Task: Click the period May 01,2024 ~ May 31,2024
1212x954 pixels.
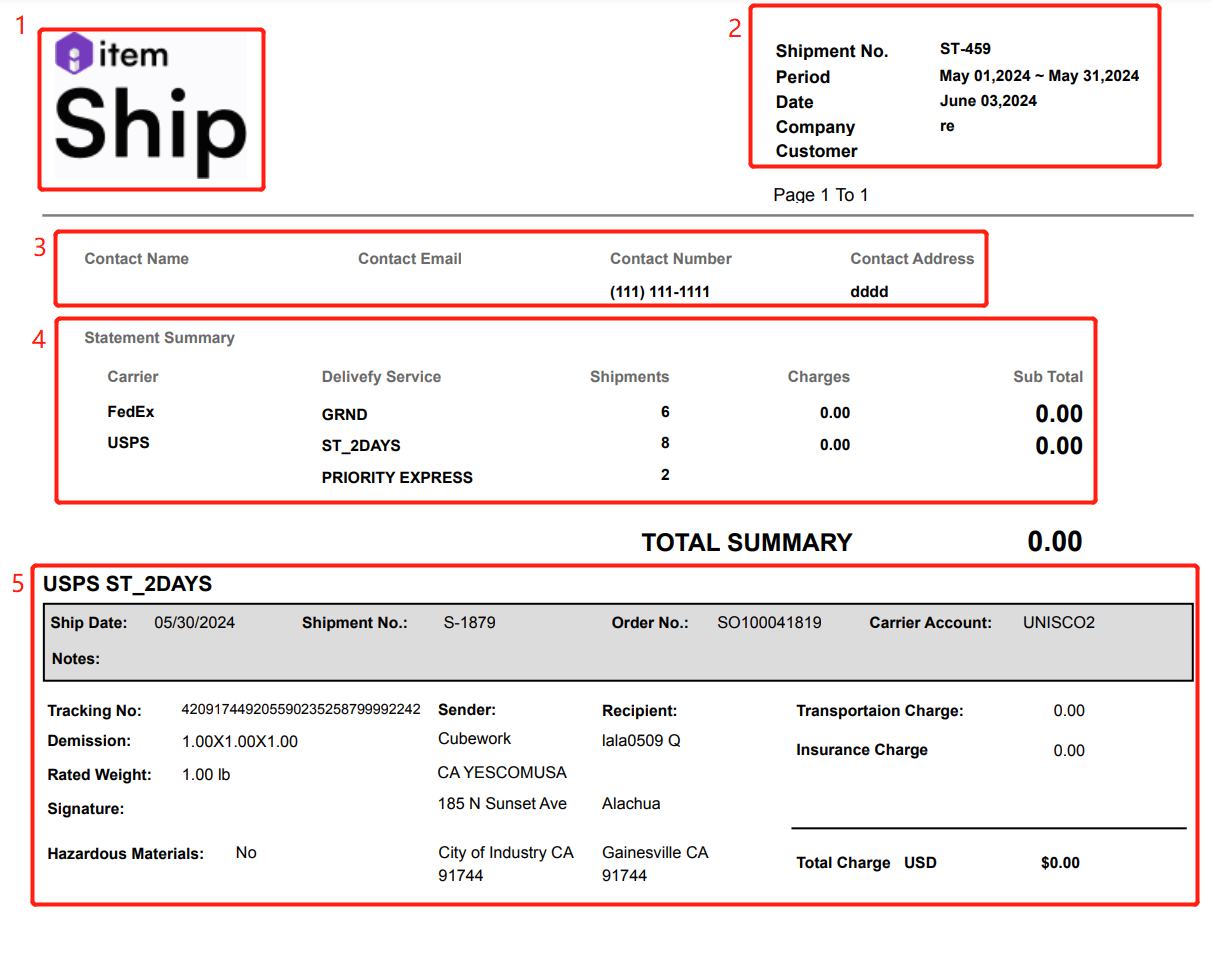Action: pos(1038,76)
